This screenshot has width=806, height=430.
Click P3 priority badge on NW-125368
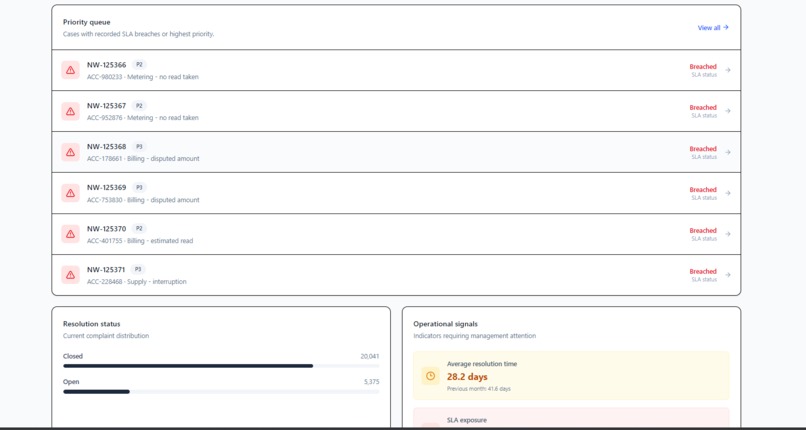(139, 146)
